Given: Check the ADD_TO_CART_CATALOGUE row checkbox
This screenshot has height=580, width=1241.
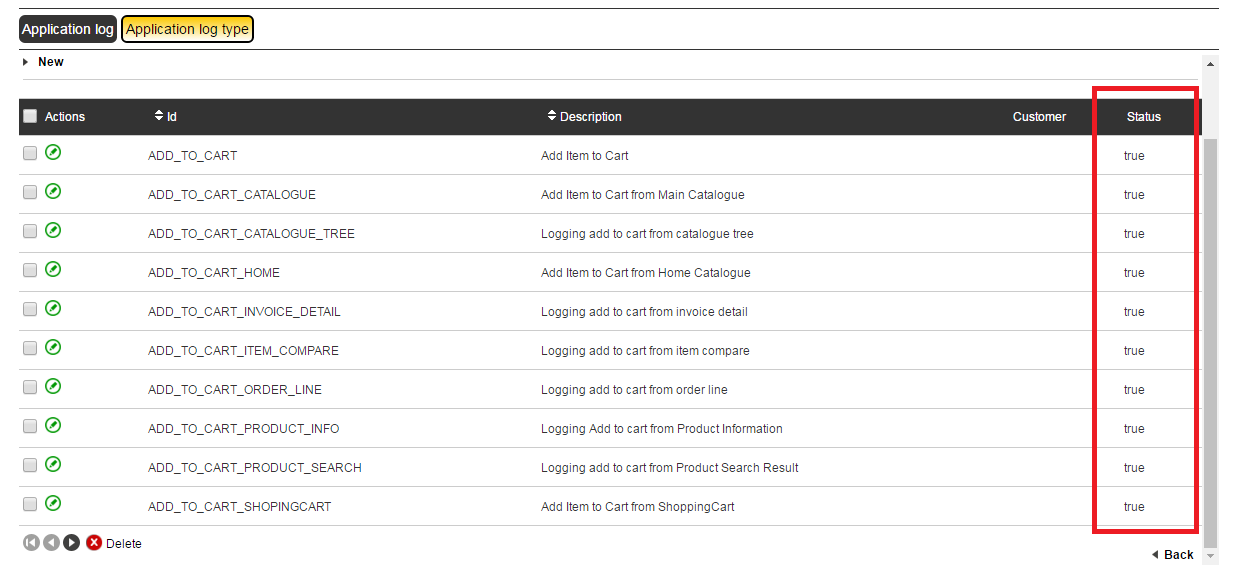Looking at the screenshot, I should [29, 191].
